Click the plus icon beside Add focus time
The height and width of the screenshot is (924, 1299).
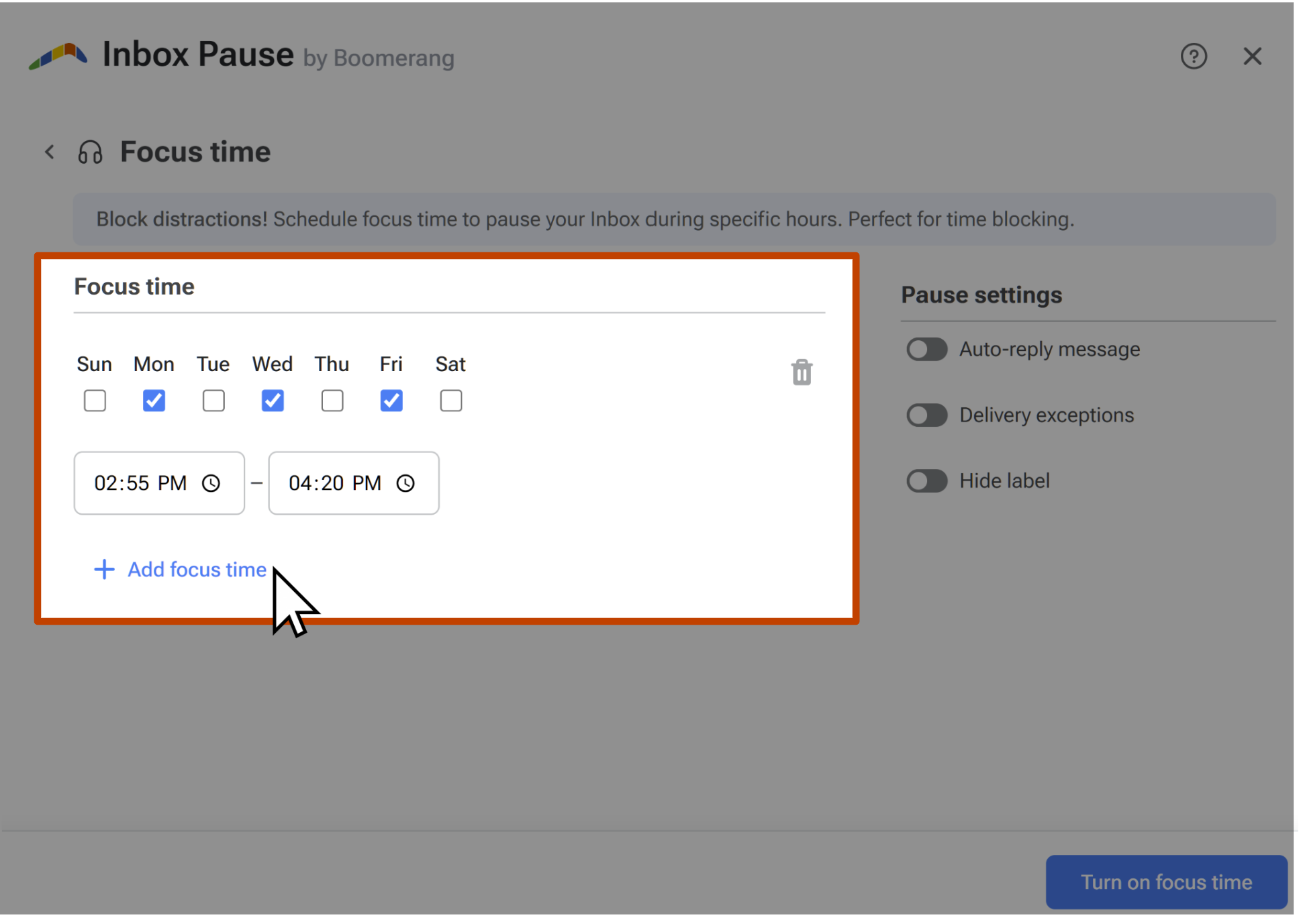coord(104,570)
